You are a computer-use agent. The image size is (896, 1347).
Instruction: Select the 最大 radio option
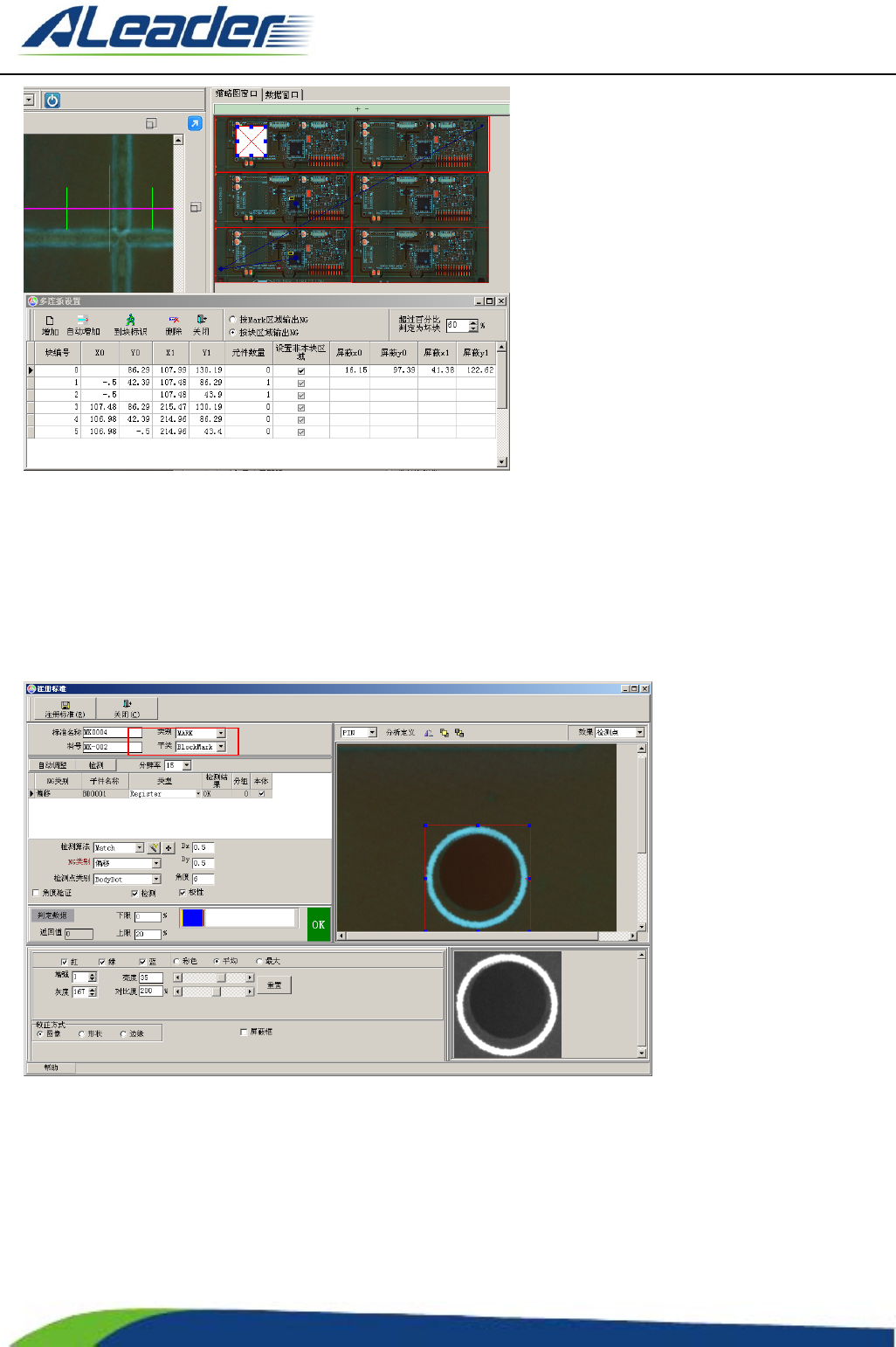click(258, 962)
